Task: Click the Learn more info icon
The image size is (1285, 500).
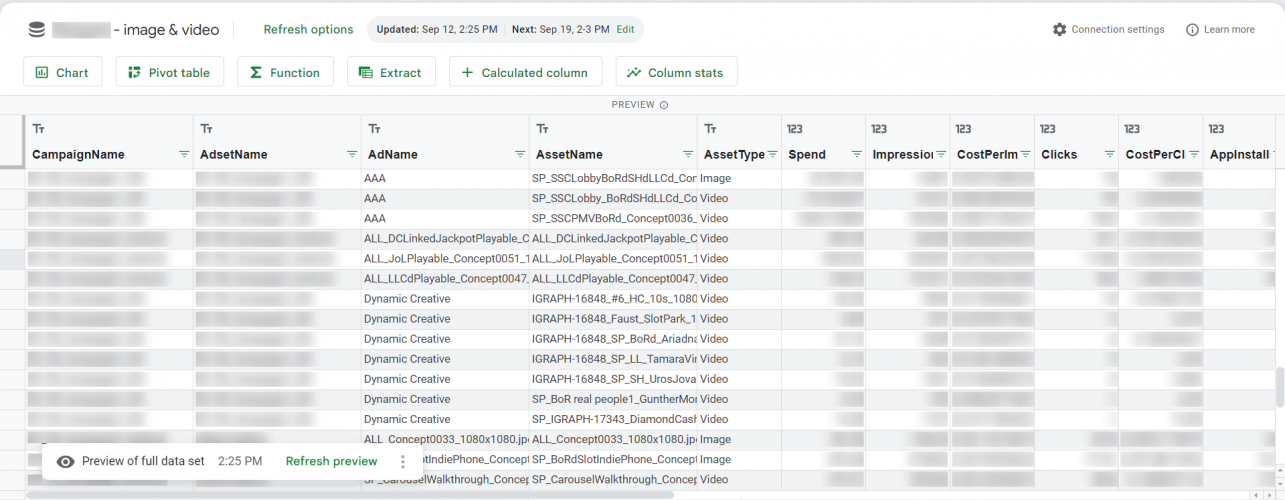Action: point(1192,30)
